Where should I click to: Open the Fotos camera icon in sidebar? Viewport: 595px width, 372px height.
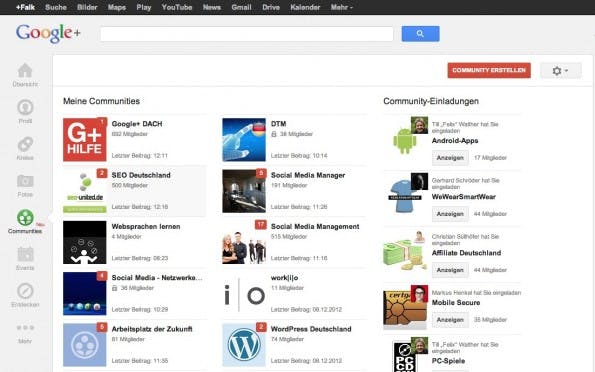click(x=25, y=181)
